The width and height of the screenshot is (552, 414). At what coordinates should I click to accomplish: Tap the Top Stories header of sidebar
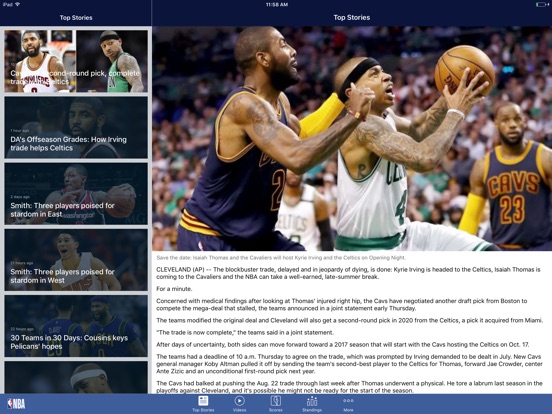tap(76, 18)
